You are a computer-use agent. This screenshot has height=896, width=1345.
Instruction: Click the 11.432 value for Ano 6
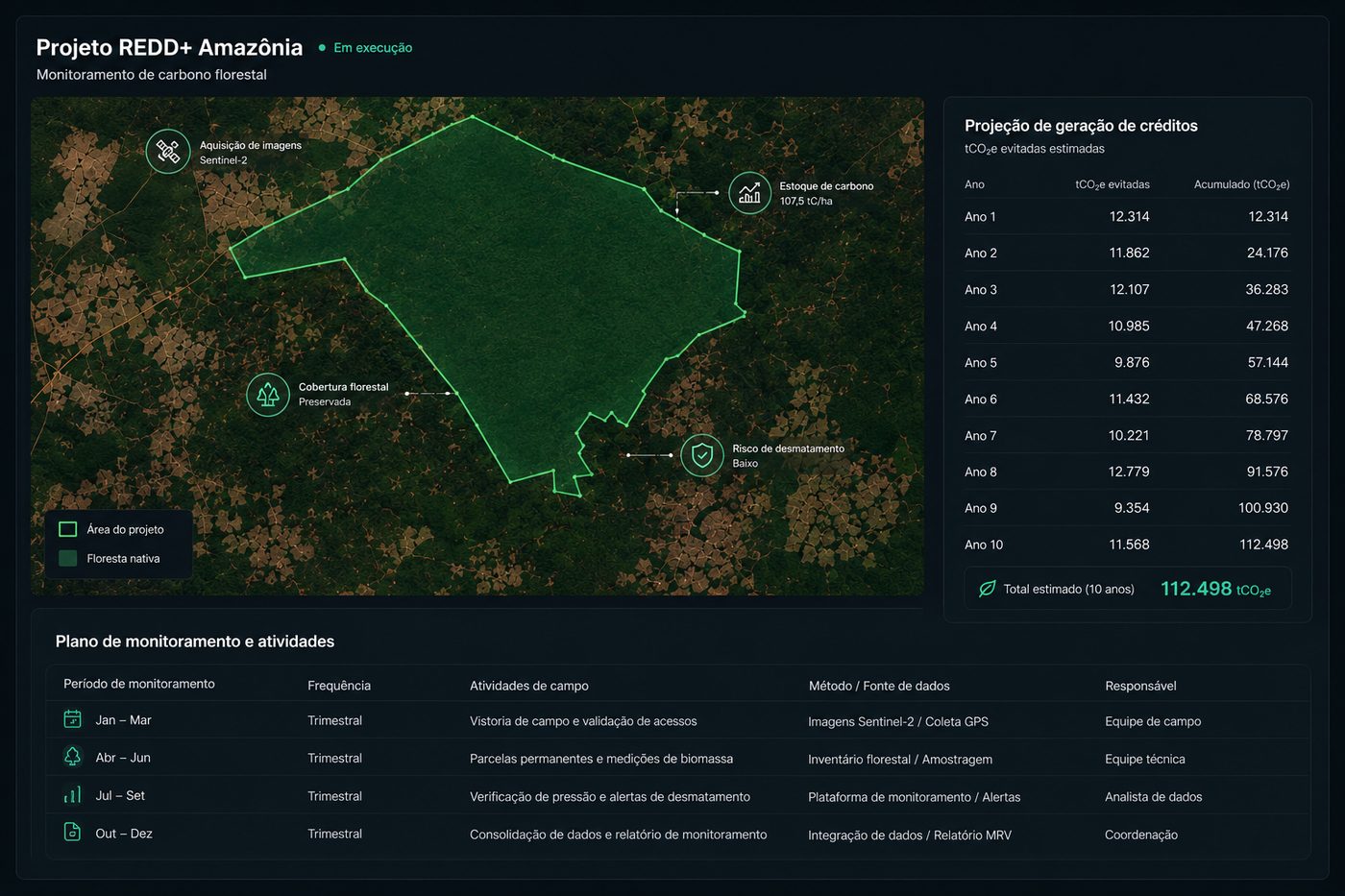point(1129,399)
